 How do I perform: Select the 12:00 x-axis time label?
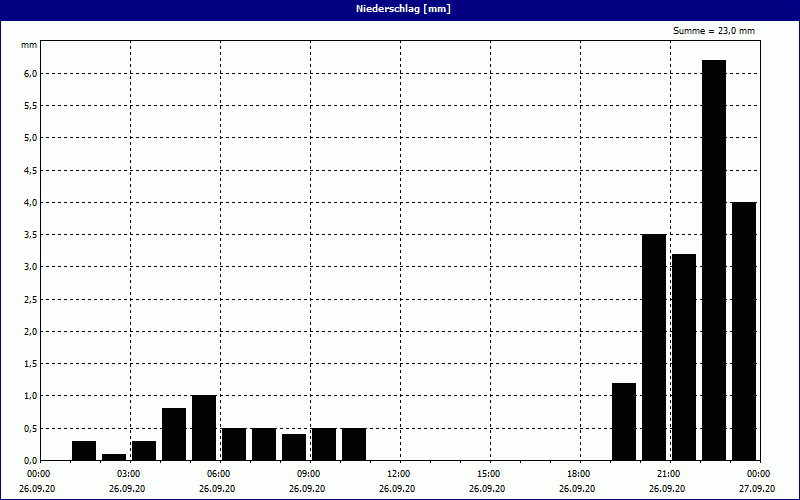pos(398,474)
